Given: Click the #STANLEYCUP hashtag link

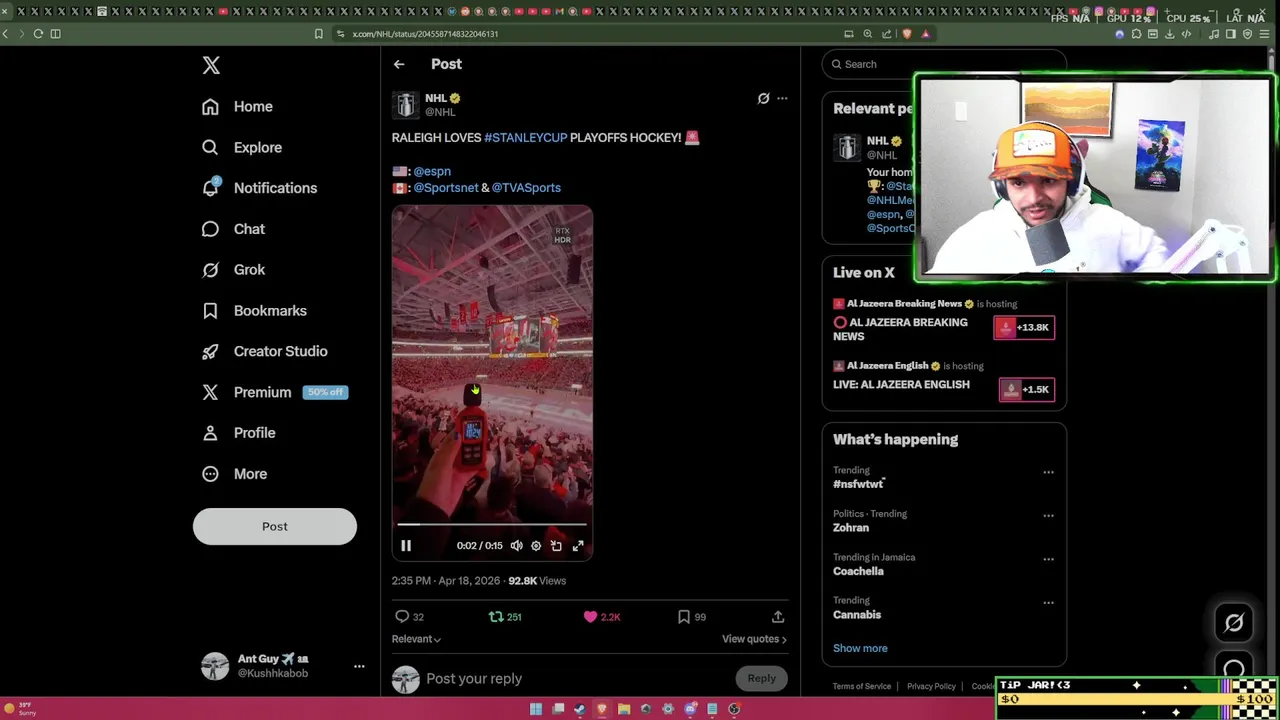Looking at the screenshot, I should (525, 138).
